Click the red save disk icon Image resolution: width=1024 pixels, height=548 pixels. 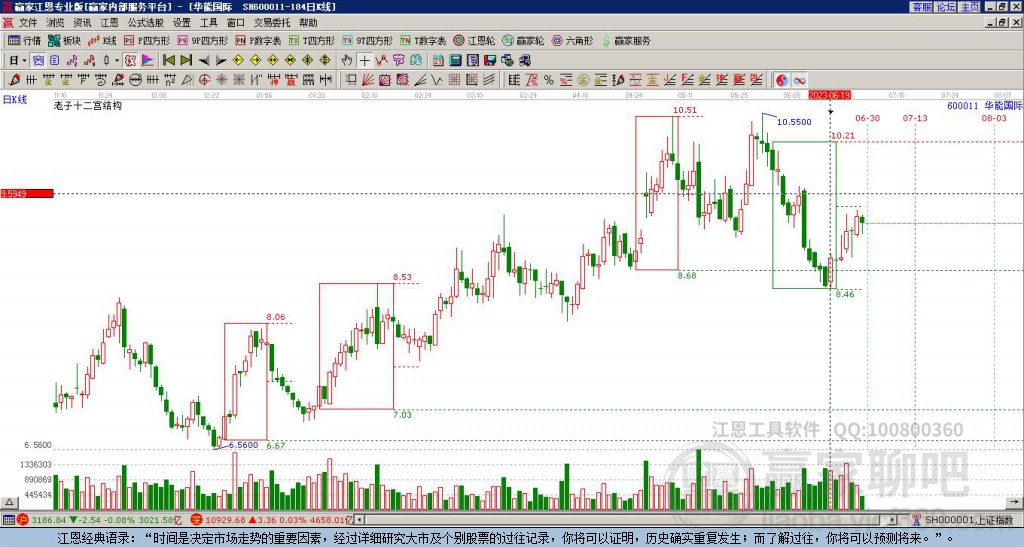pyautogui.click(x=490, y=61)
